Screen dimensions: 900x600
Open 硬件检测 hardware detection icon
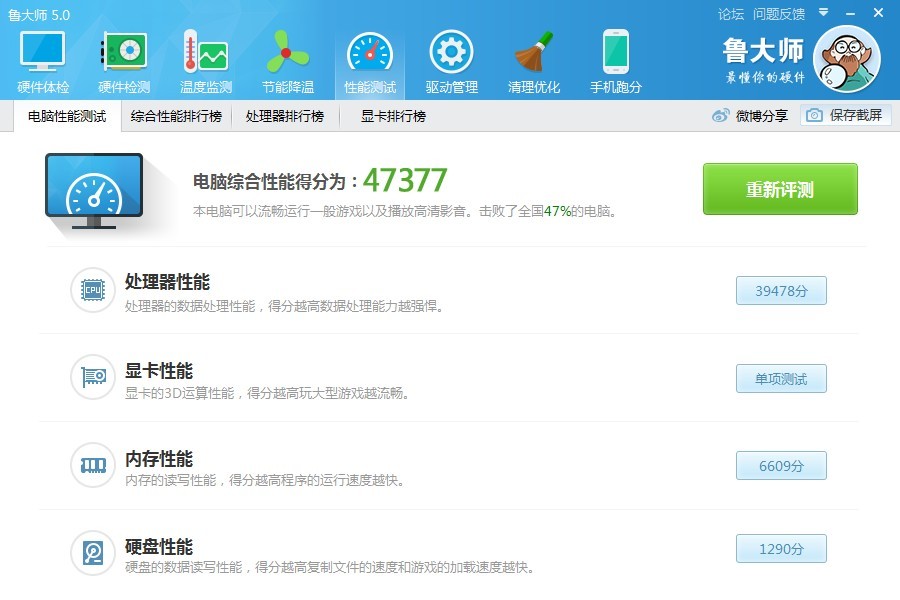124,52
